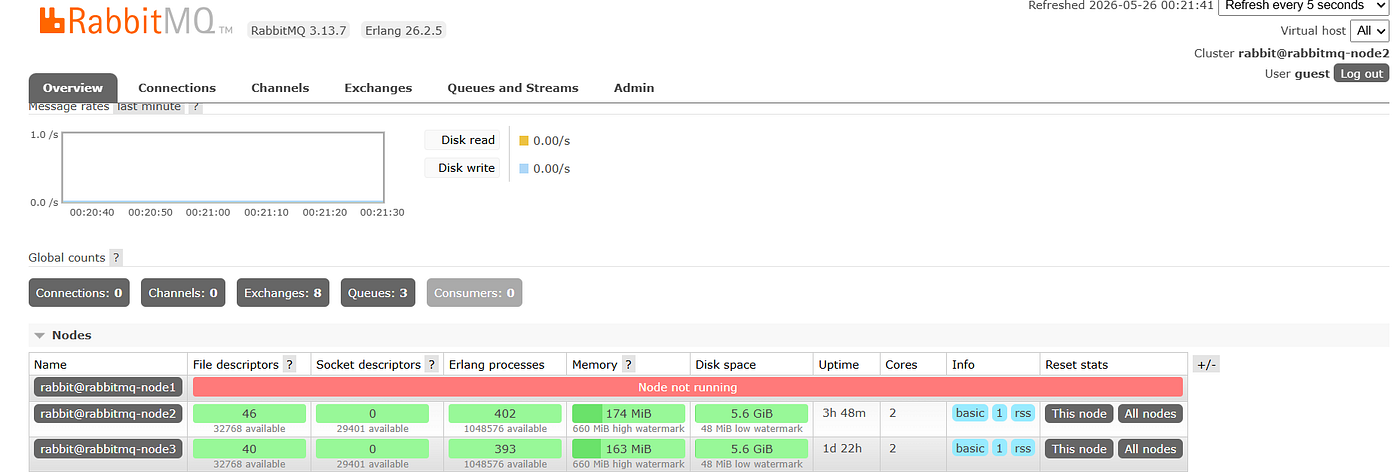1400x472 pixels.
Task: Open node rabbit@rabbitmq-node3 details
Action: (108, 449)
